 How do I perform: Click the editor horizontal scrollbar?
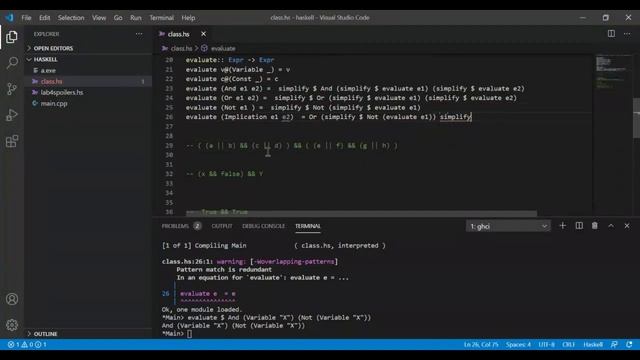[361, 213]
